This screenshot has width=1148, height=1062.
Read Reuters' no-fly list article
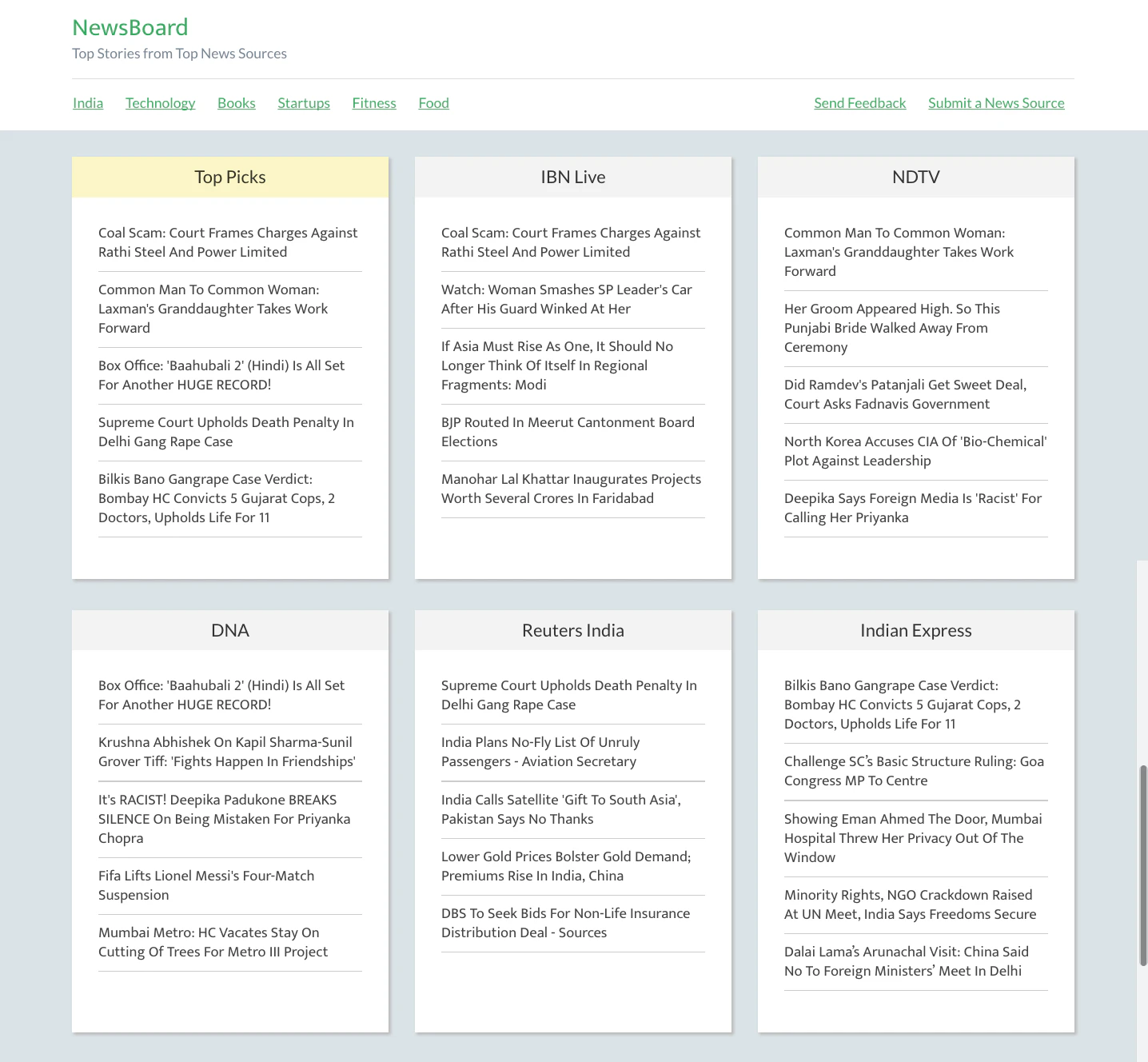(540, 752)
